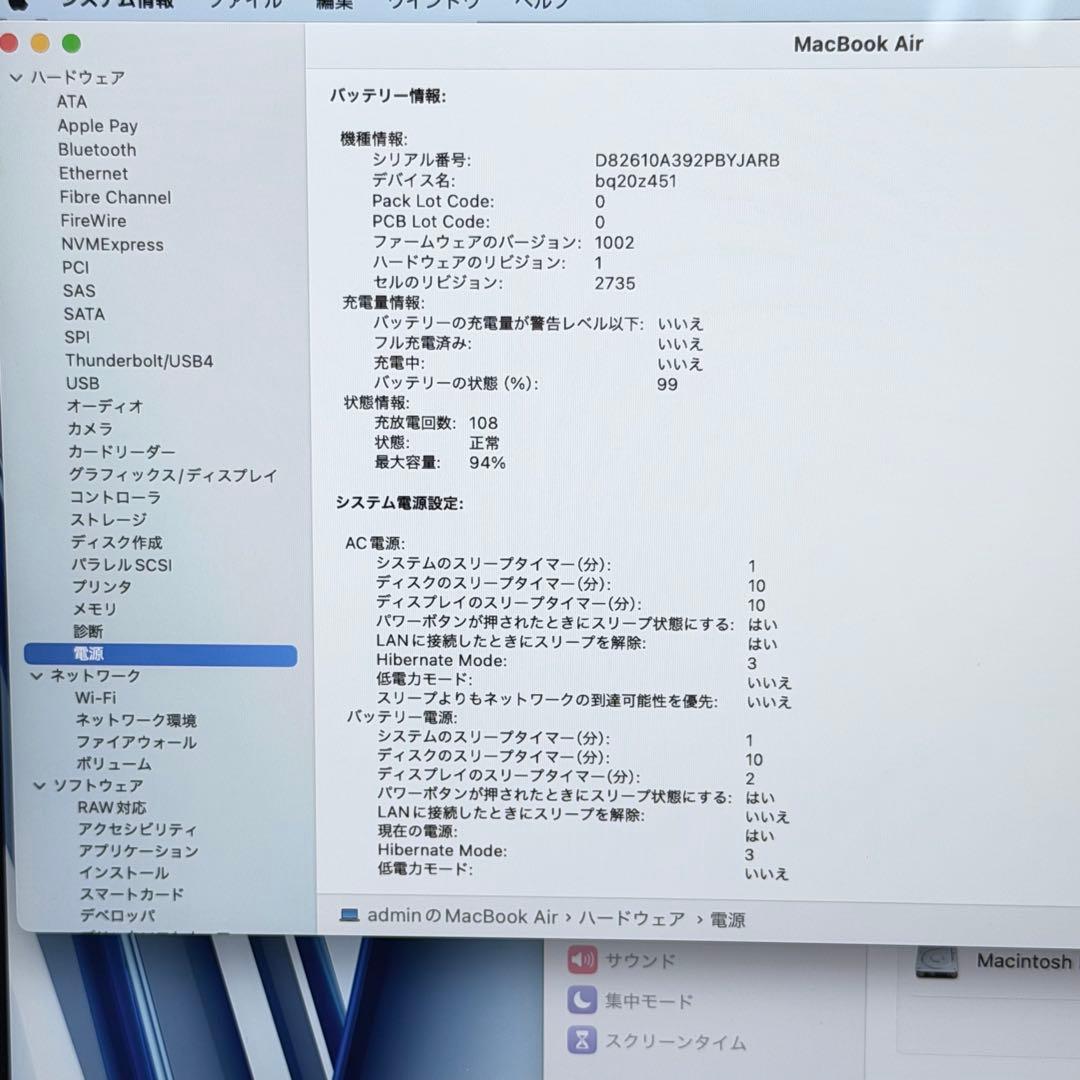The image size is (1080, 1080).
Task: Select SATA in the sidebar
Action: (84, 314)
